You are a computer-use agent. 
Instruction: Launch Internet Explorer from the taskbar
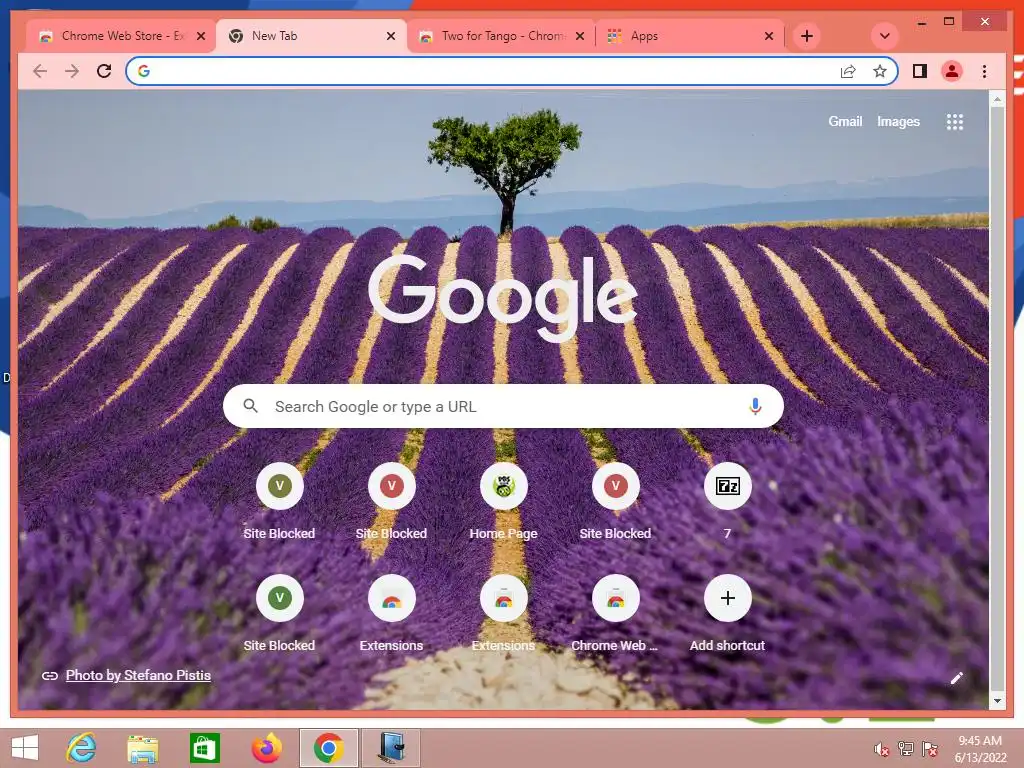[81, 748]
